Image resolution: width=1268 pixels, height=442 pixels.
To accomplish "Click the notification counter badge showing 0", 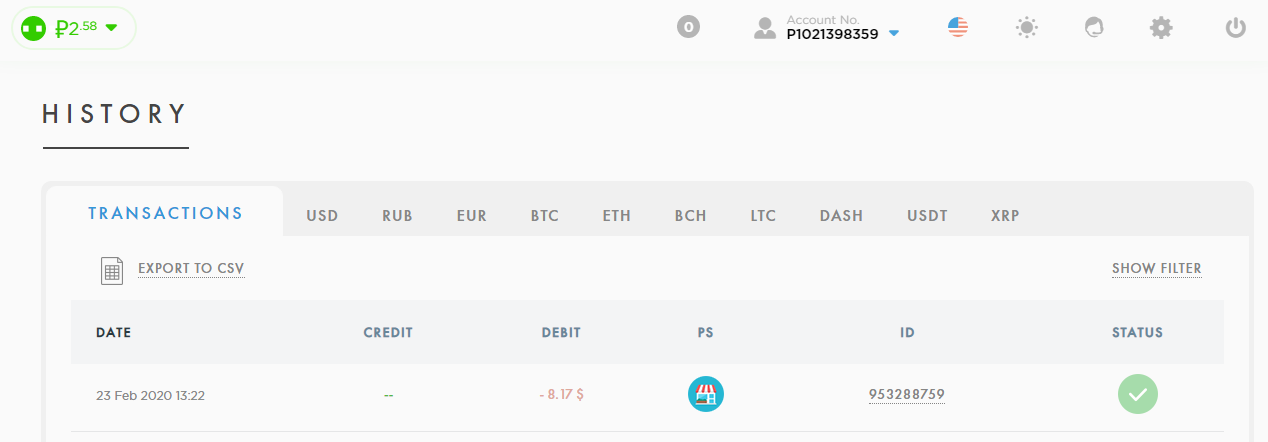I will (x=687, y=27).
